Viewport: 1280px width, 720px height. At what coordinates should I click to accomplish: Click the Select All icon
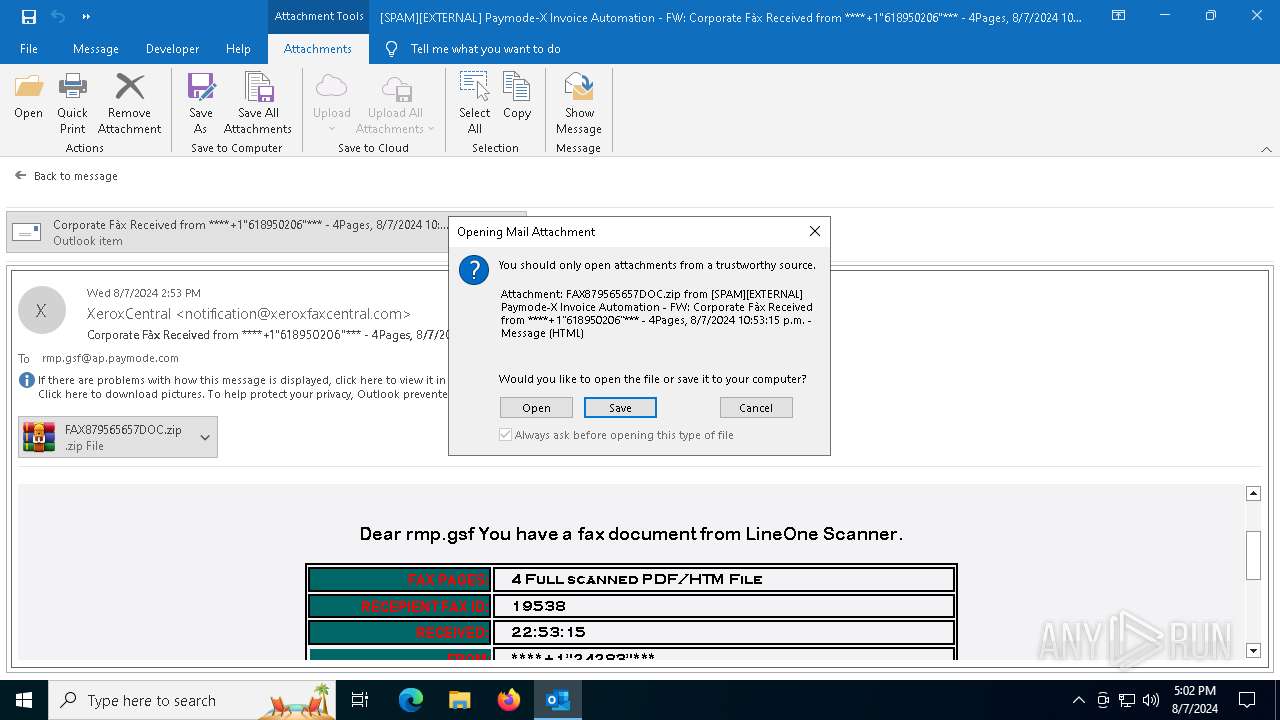474,88
